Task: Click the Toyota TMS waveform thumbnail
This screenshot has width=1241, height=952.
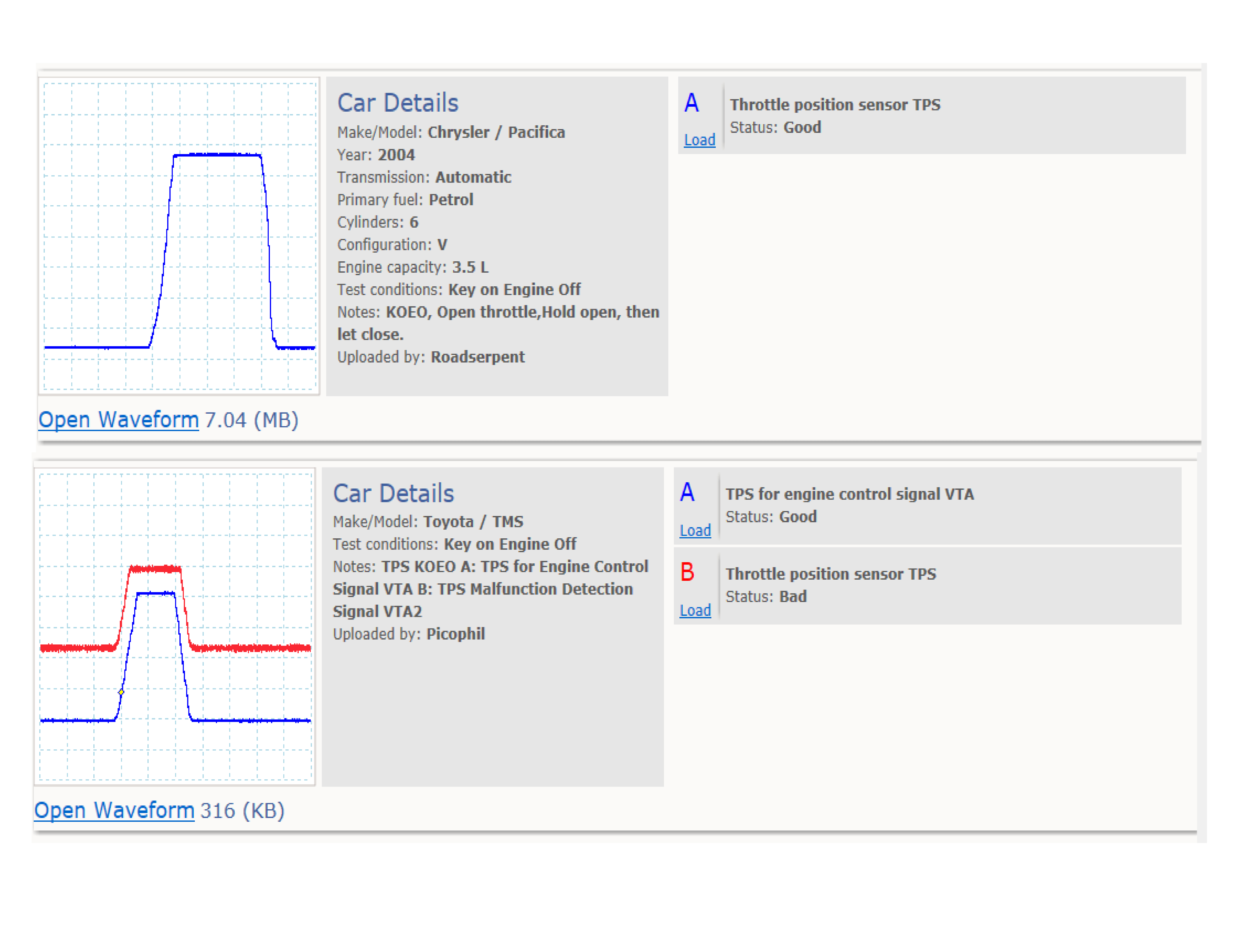Action: pyautogui.click(x=175, y=627)
